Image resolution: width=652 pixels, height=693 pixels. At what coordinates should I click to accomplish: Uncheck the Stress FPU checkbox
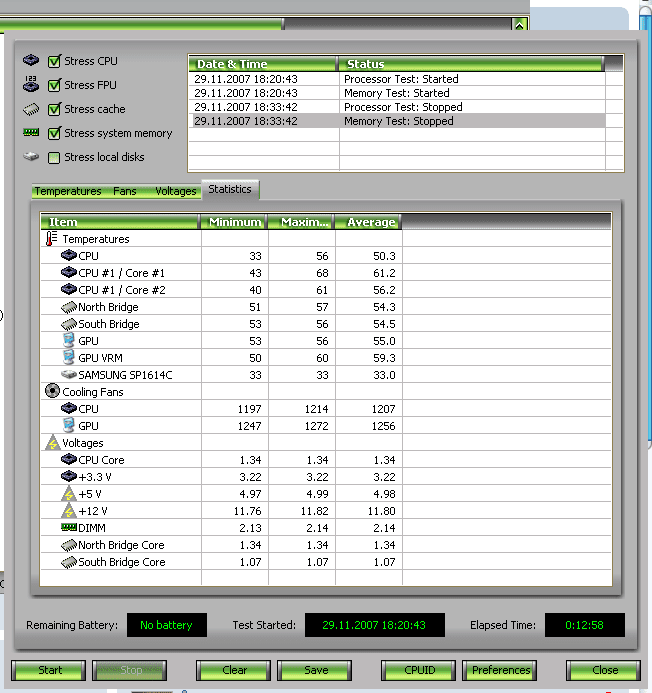coord(54,85)
